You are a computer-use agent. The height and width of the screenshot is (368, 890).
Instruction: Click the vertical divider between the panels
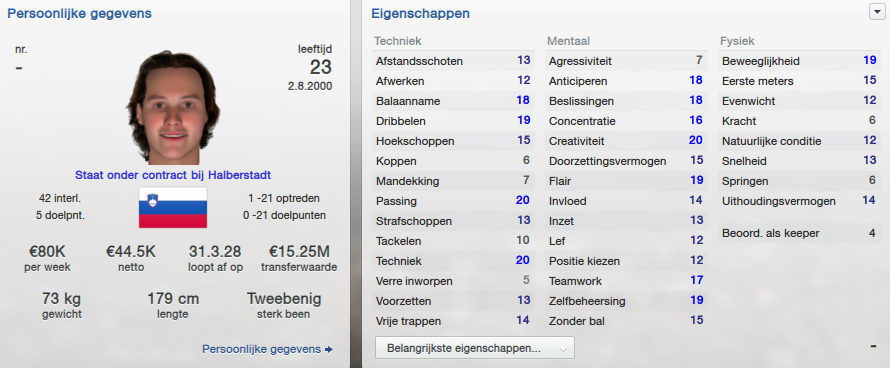[356, 184]
